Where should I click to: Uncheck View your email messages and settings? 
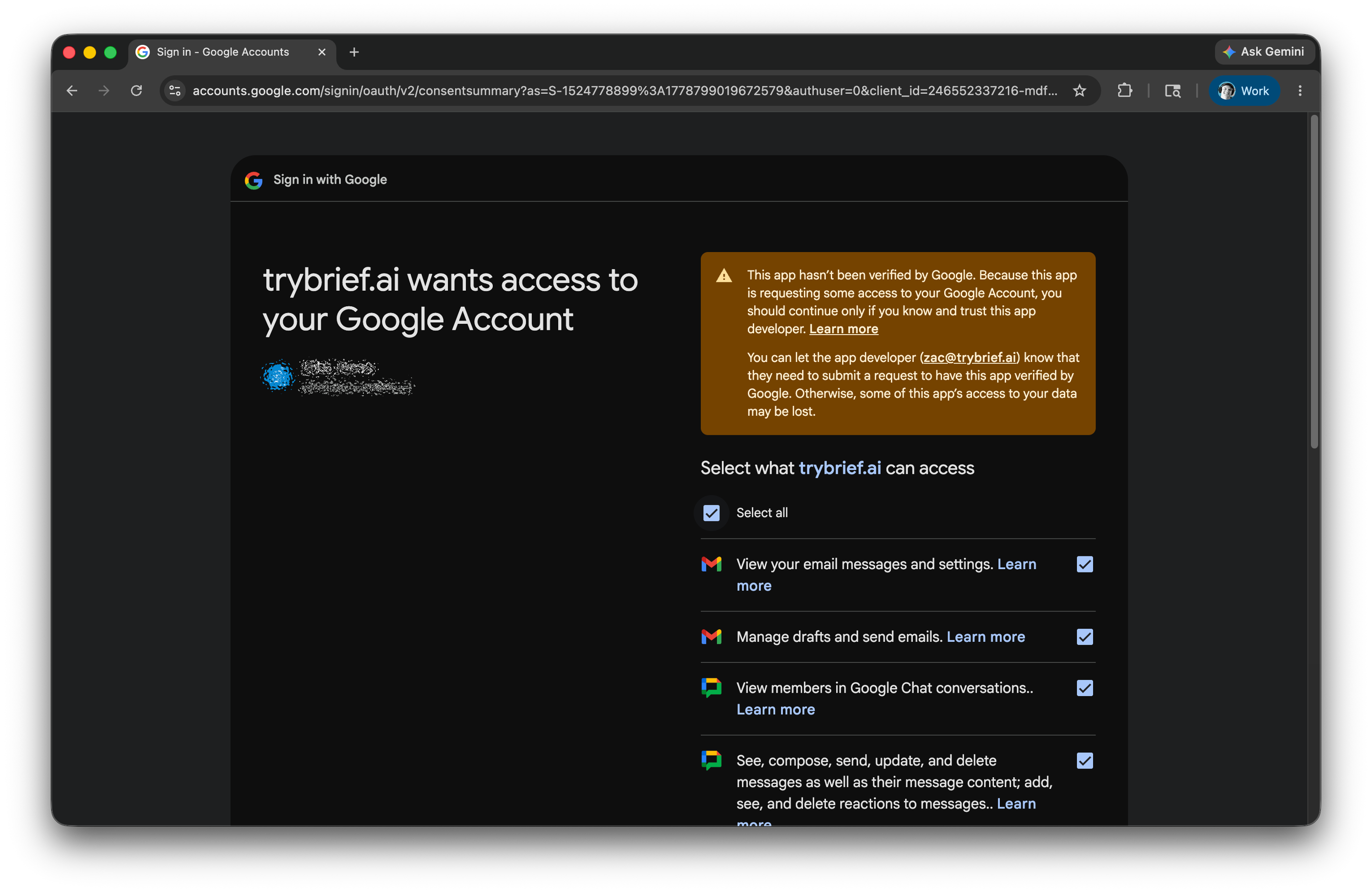[x=1084, y=564]
